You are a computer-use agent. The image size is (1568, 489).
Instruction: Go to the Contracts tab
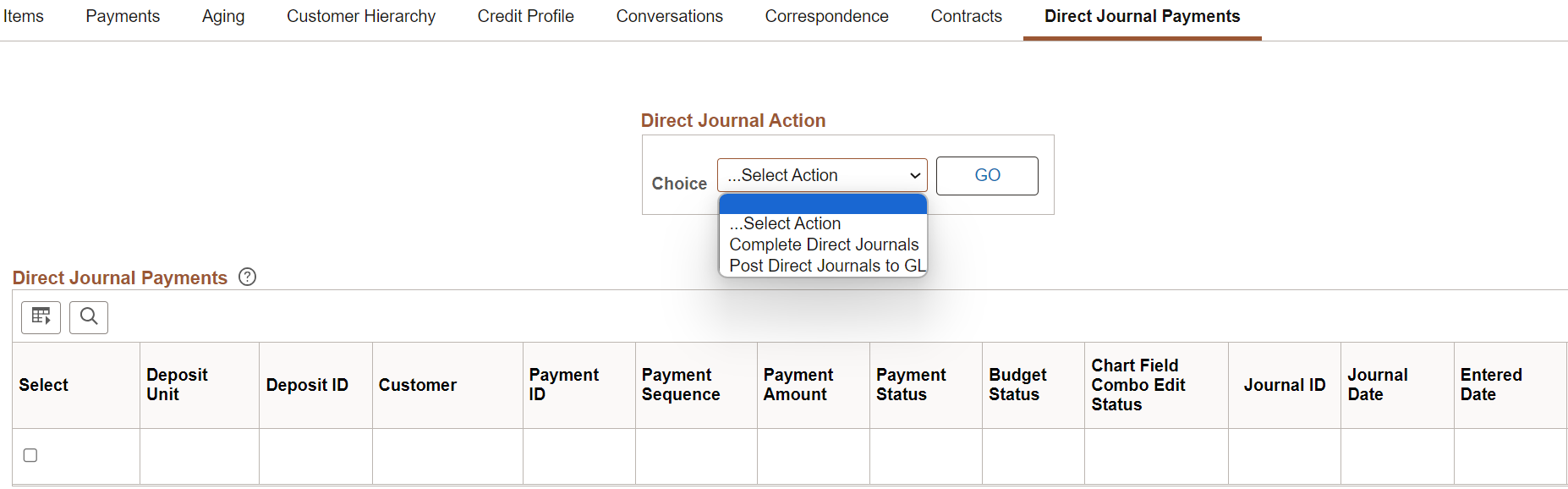tap(966, 16)
